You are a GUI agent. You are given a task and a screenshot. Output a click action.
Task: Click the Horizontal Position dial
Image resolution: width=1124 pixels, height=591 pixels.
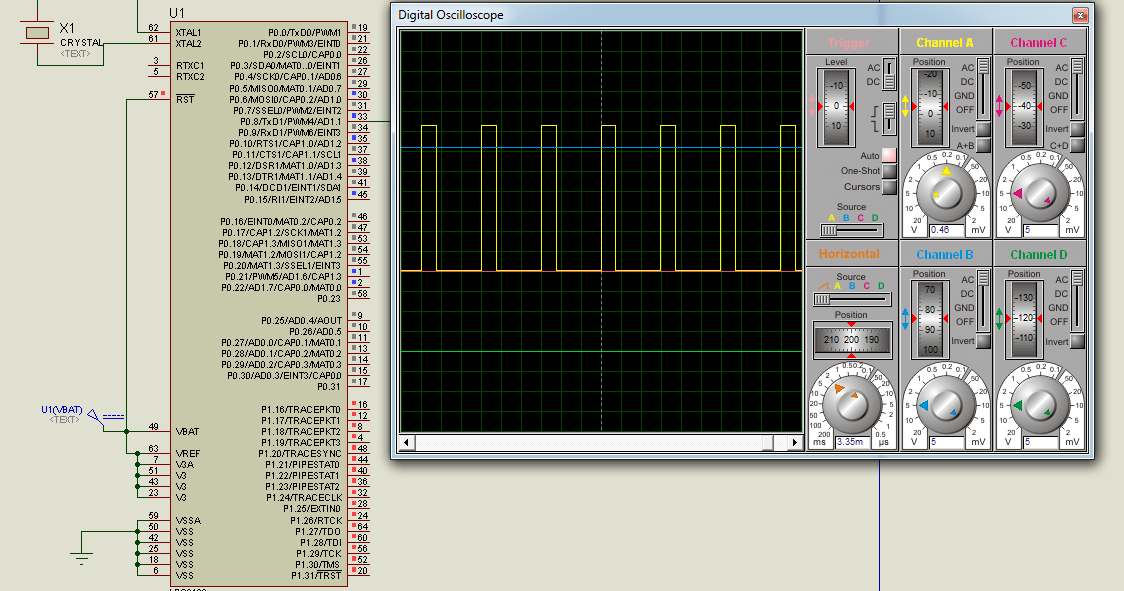coord(852,340)
